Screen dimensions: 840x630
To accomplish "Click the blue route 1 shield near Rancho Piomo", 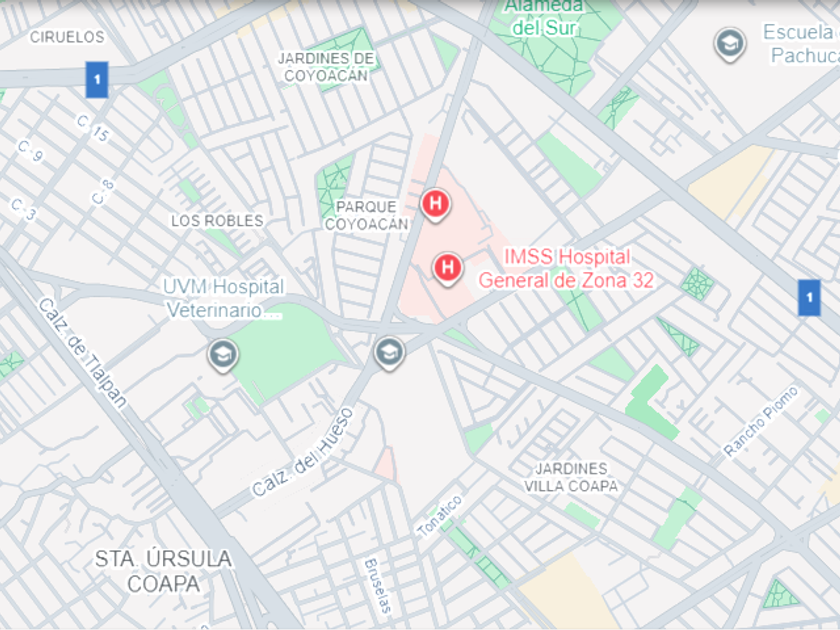I will pos(809,297).
